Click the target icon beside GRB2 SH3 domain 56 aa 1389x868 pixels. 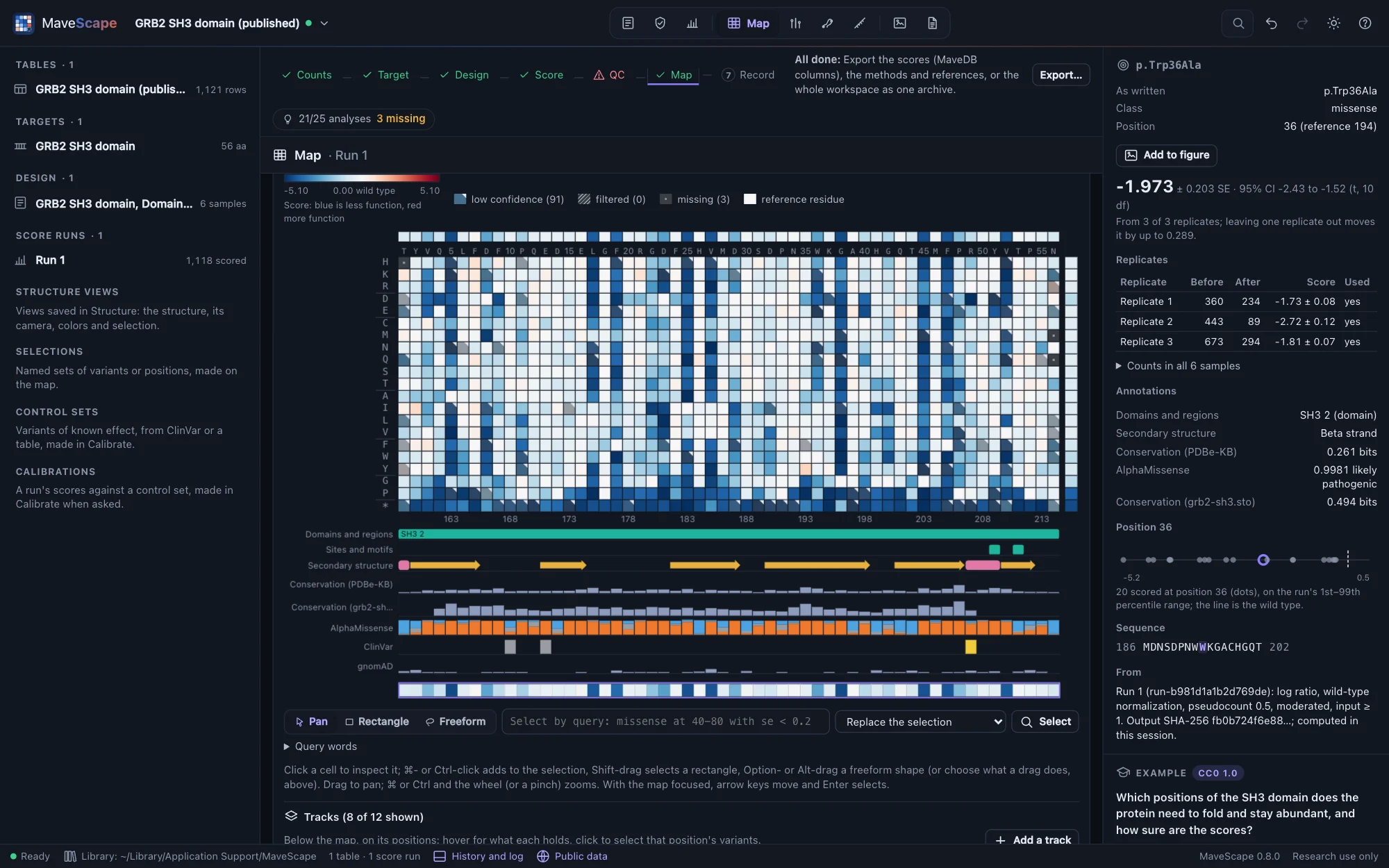click(21, 146)
